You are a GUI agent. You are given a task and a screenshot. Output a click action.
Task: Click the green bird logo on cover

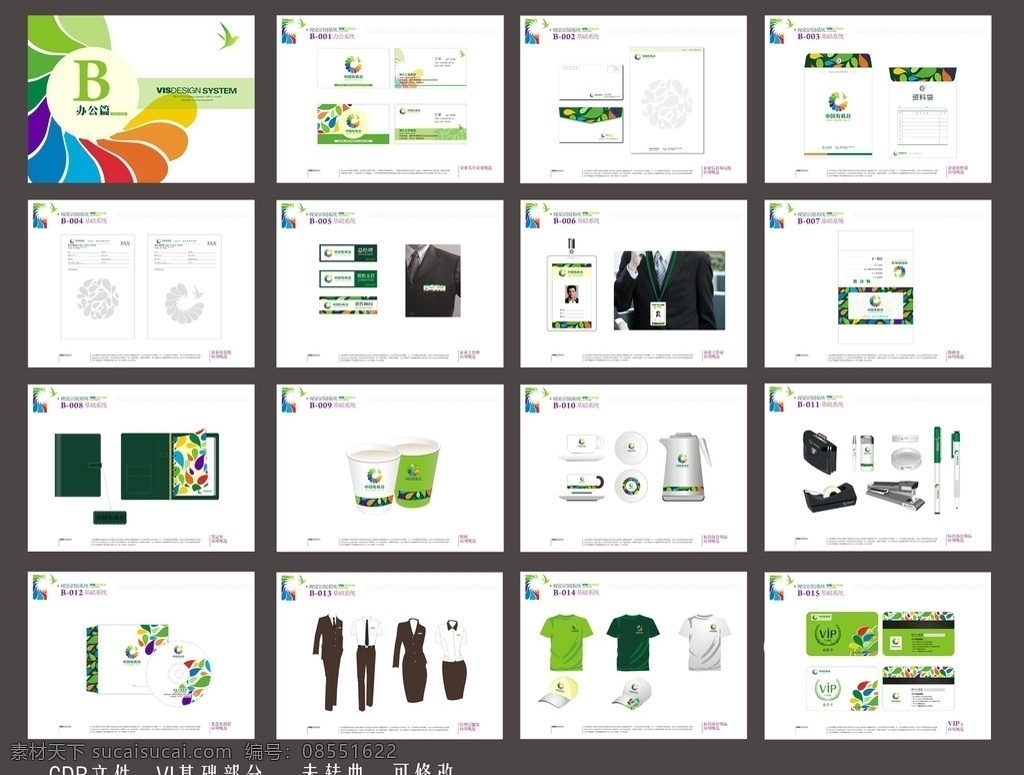tap(227, 36)
